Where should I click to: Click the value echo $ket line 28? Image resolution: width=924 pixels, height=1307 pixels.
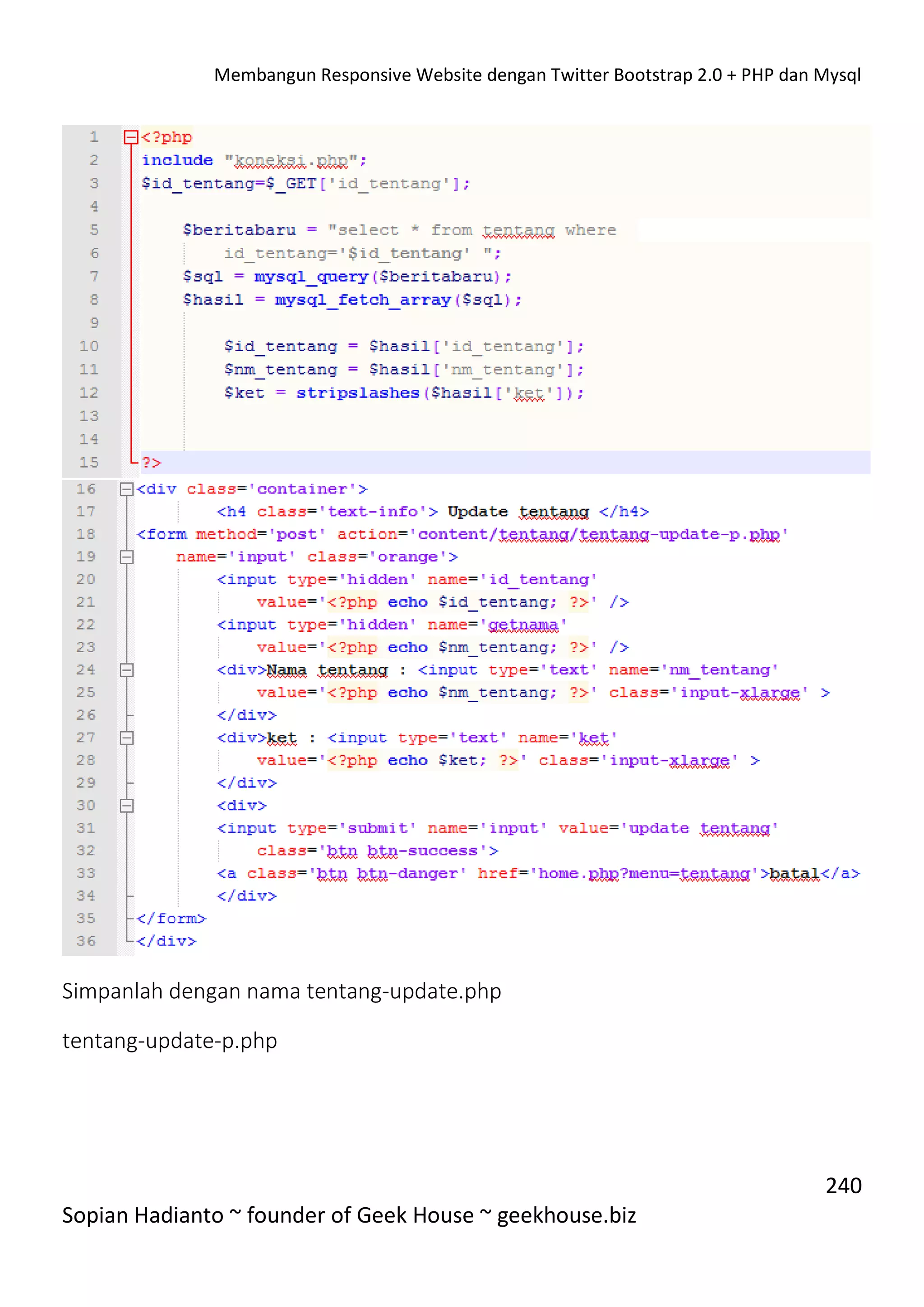508,760
